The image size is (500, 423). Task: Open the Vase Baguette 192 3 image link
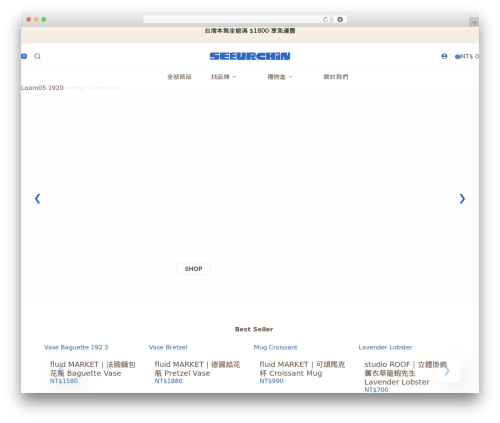pyautogui.click(x=76, y=347)
